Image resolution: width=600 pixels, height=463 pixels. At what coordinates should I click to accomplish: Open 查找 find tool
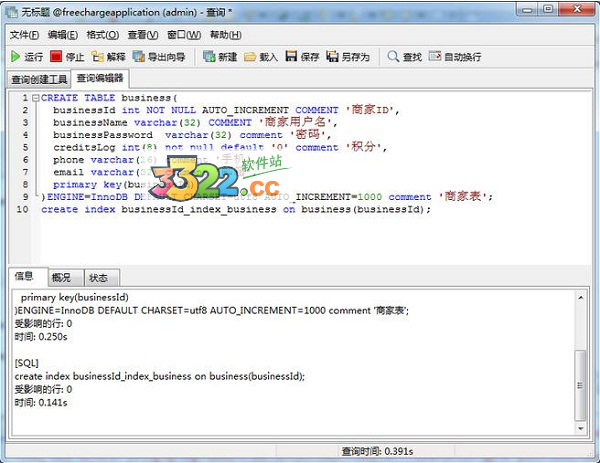(x=405, y=57)
